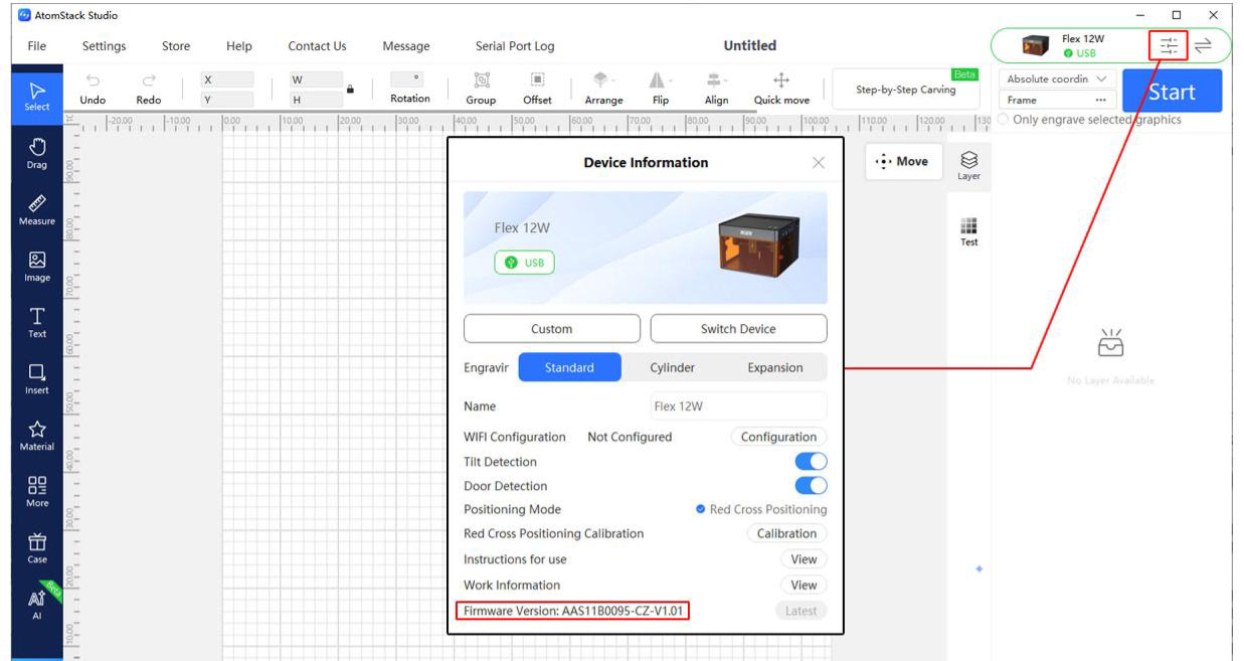
Task: Click the Flex 12W device thumbnail at top right
Action: (x=1035, y=46)
